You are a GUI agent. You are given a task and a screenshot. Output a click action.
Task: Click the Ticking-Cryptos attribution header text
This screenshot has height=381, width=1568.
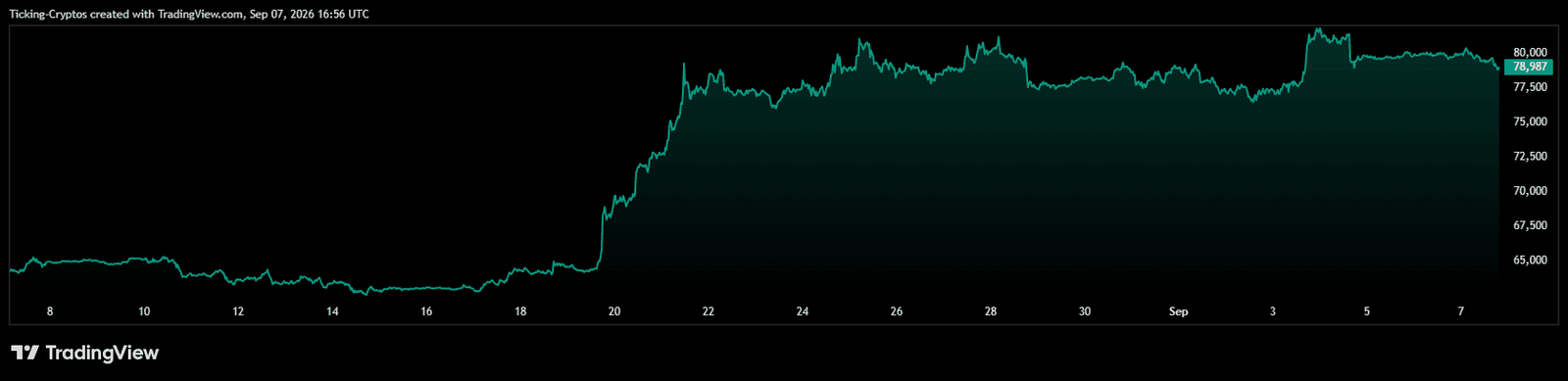(189, 15)
